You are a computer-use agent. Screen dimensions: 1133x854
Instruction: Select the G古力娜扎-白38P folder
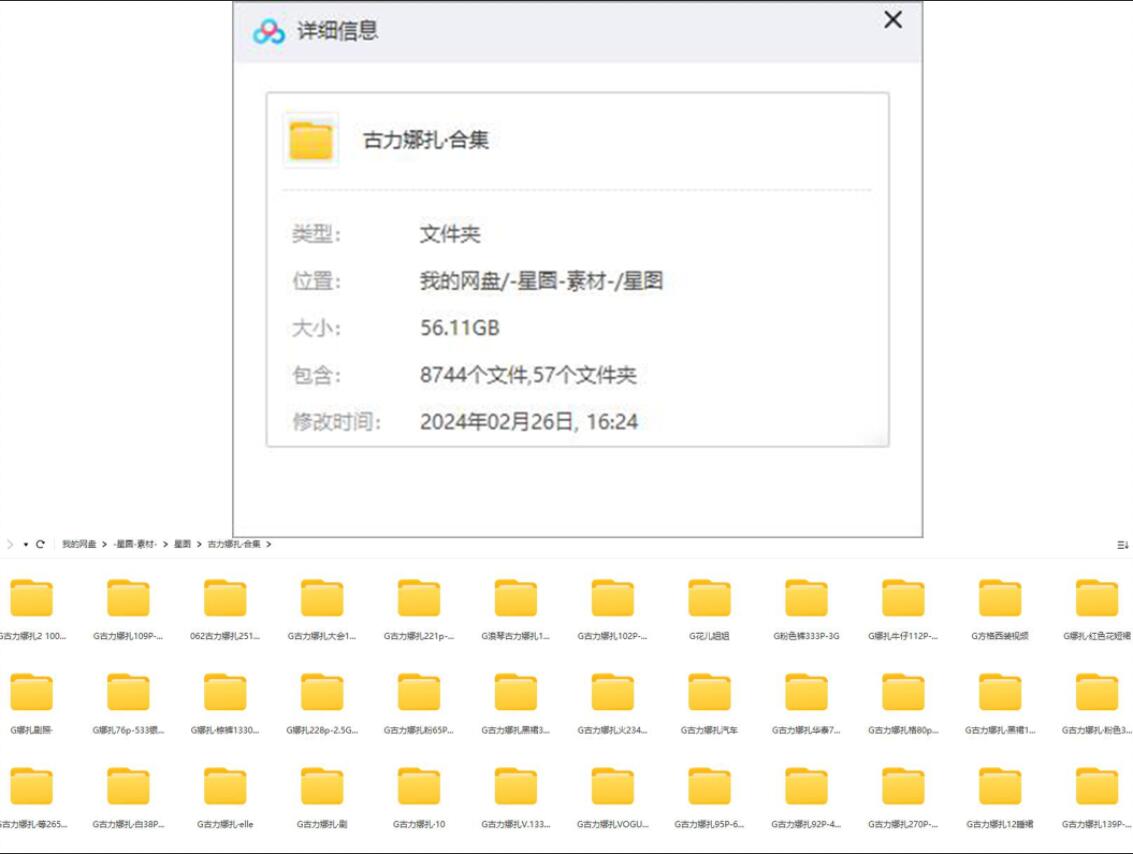pos(128,798)
